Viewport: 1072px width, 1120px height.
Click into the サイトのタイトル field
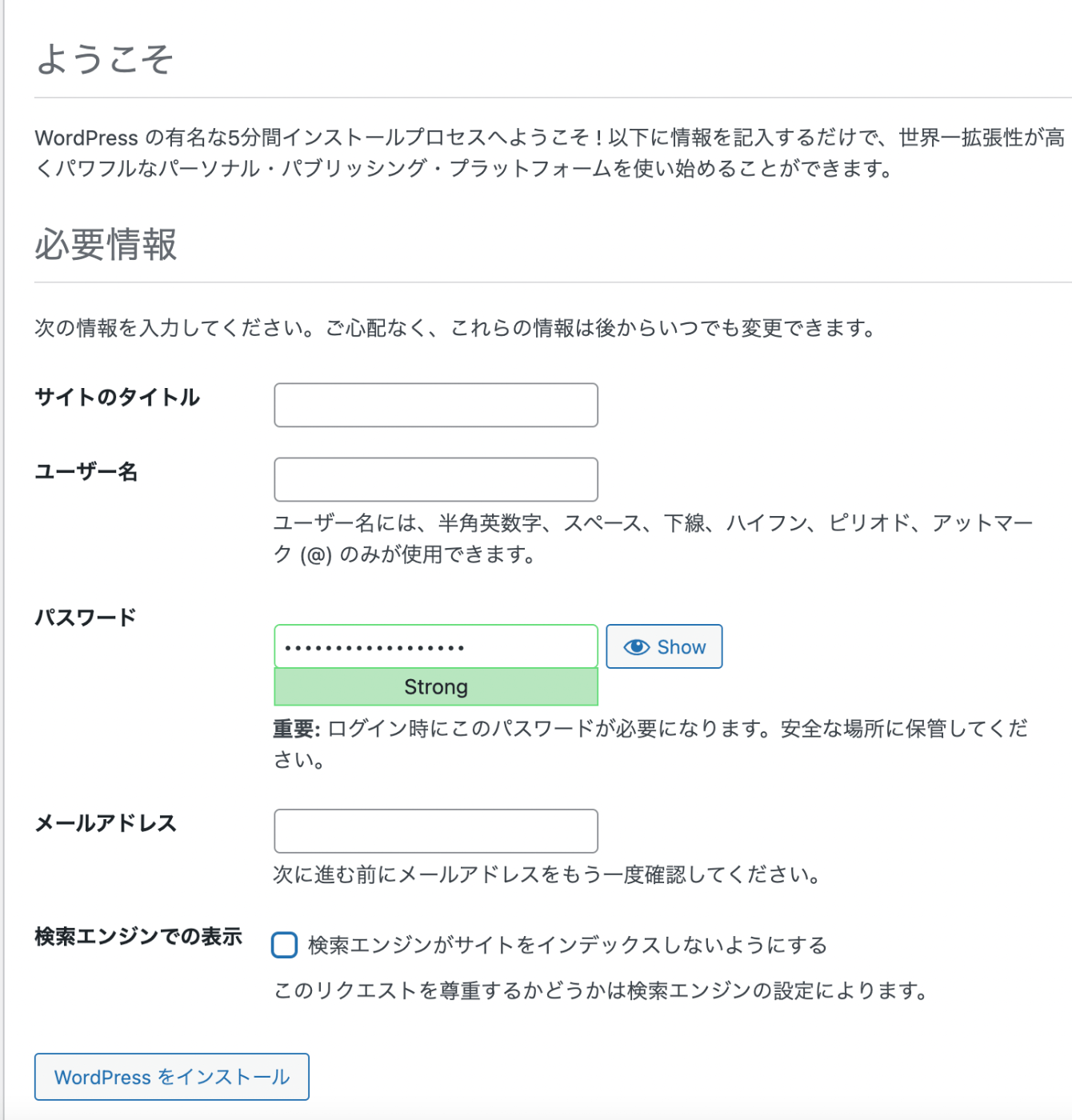pyautogui.click(x=436, y=405)
